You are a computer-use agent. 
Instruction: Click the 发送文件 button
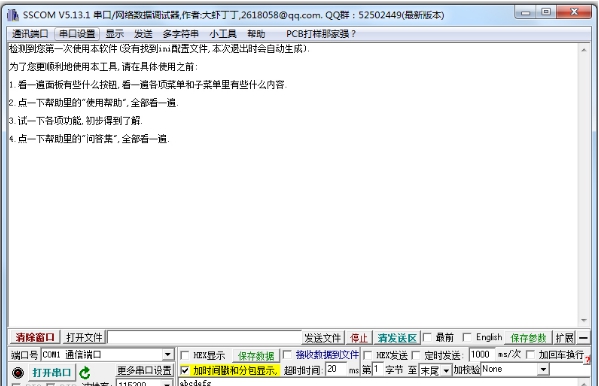click(322, 338)
